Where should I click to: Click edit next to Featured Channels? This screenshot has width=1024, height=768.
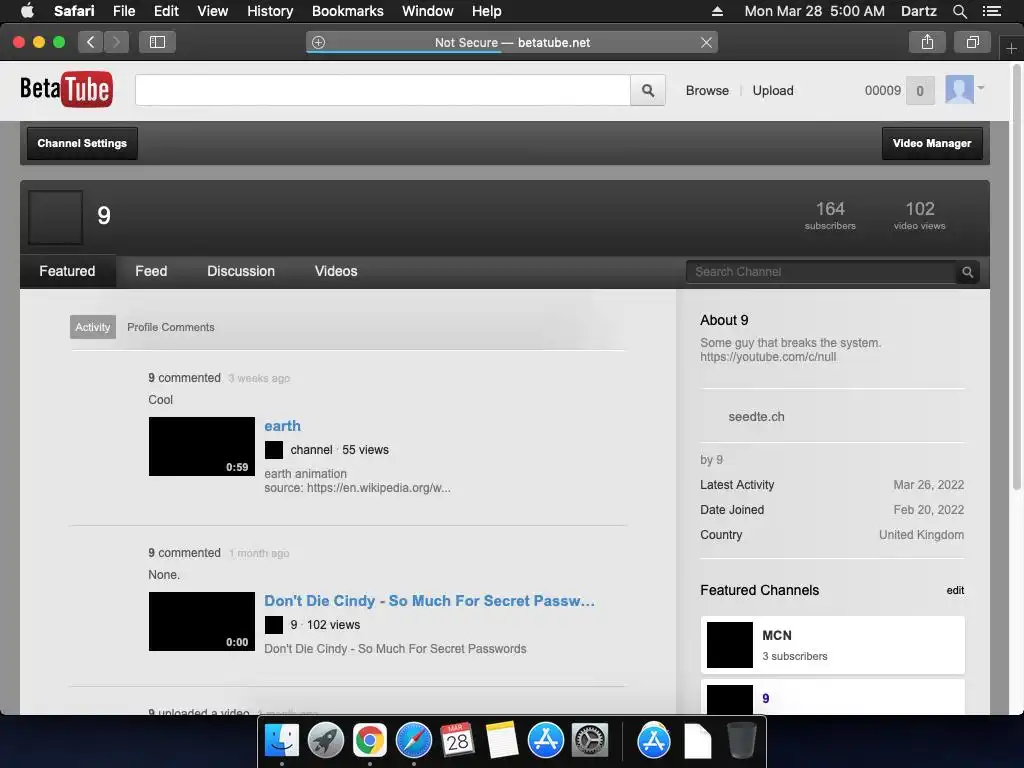click(955, 590)
